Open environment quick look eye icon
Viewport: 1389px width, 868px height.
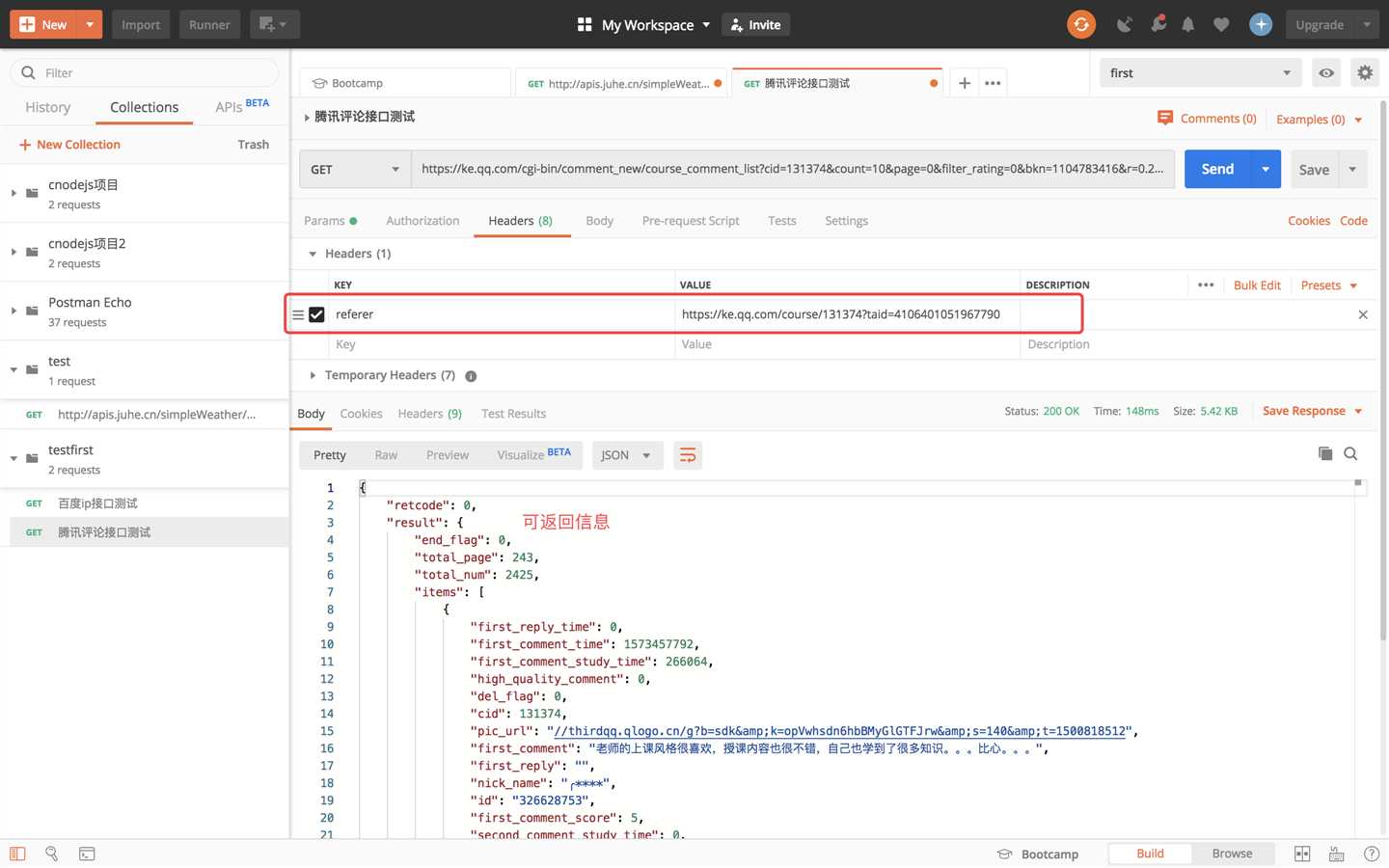[1327, 72]
